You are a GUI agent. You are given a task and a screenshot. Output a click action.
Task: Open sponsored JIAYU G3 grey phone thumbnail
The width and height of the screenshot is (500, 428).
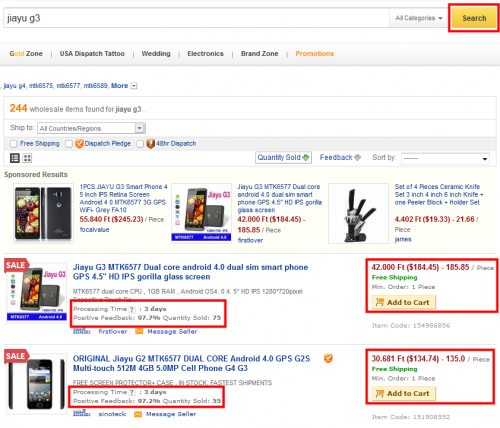point(43,213)
